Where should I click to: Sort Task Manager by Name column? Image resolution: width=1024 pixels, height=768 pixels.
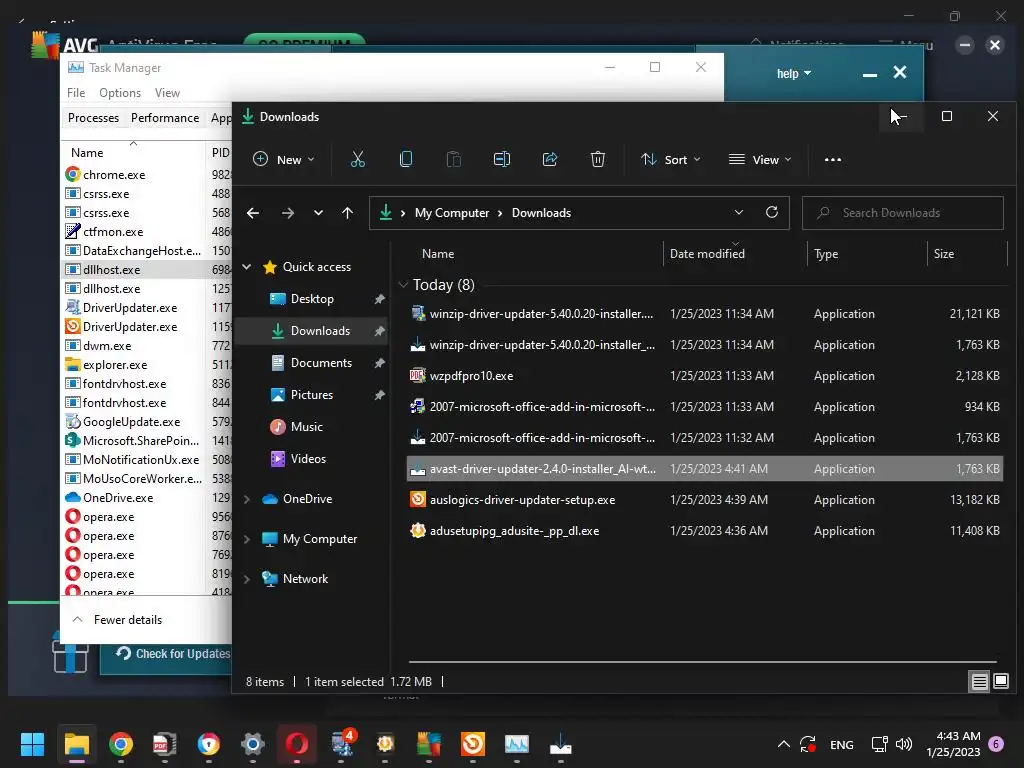(87, 152)
